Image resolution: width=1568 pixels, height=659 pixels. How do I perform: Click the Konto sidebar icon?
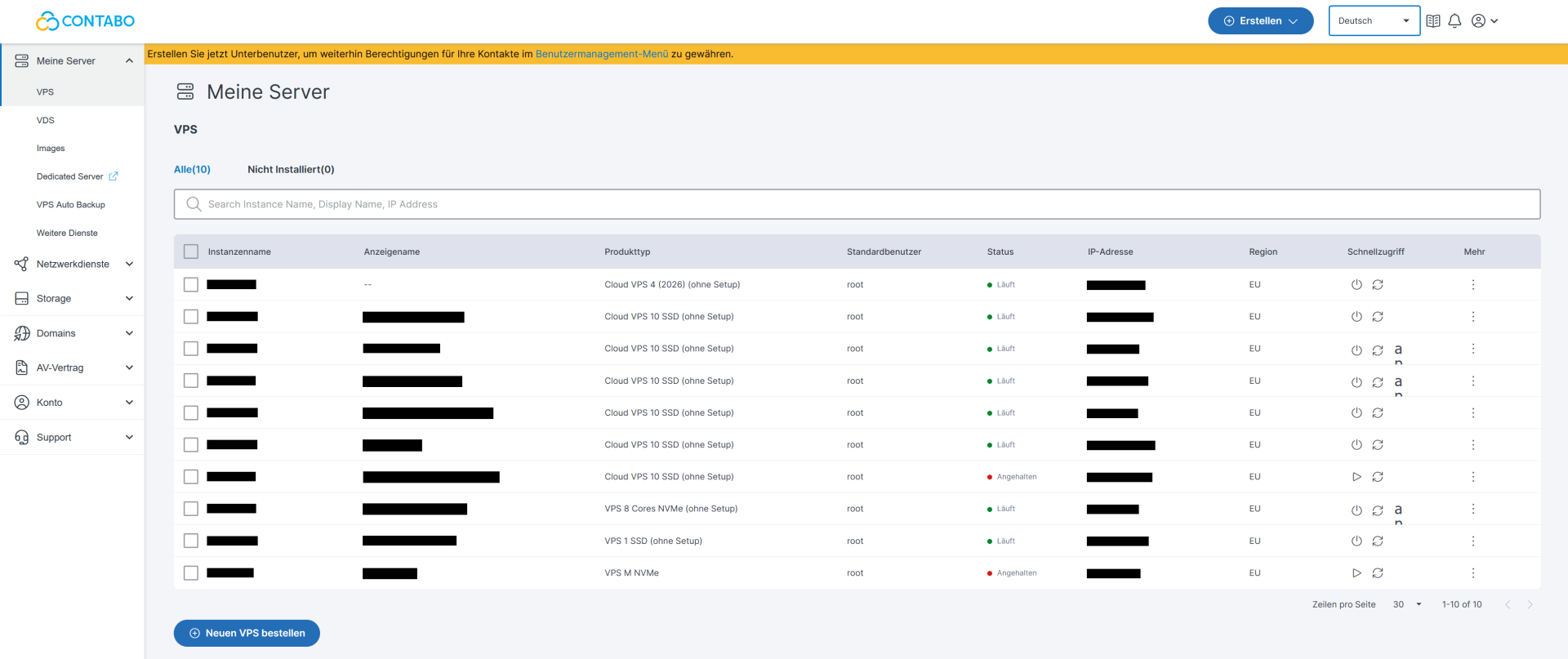click(x=22, y=403)
